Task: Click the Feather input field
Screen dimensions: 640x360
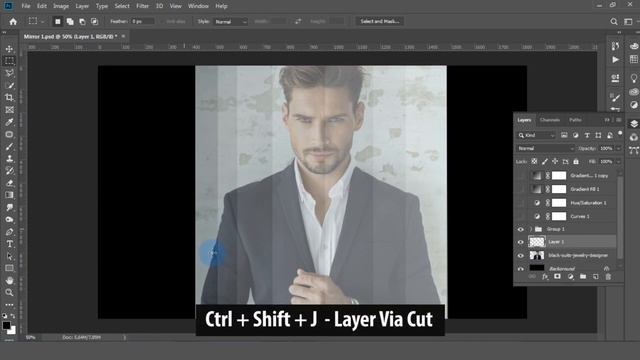Action: (x=142, y=22)
